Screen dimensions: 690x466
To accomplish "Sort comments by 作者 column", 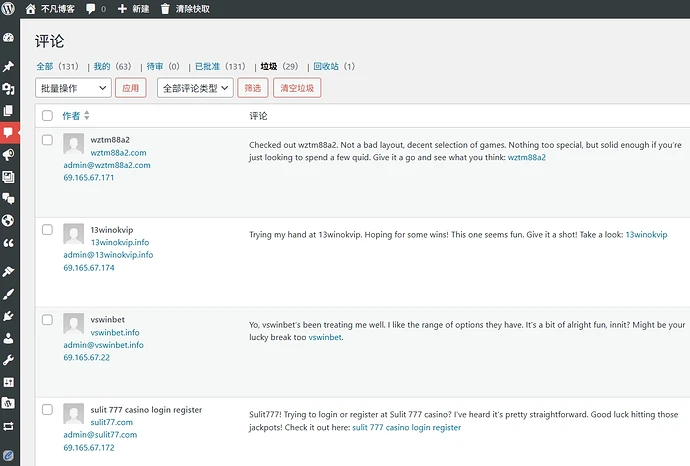I will (x=76, y=116).
